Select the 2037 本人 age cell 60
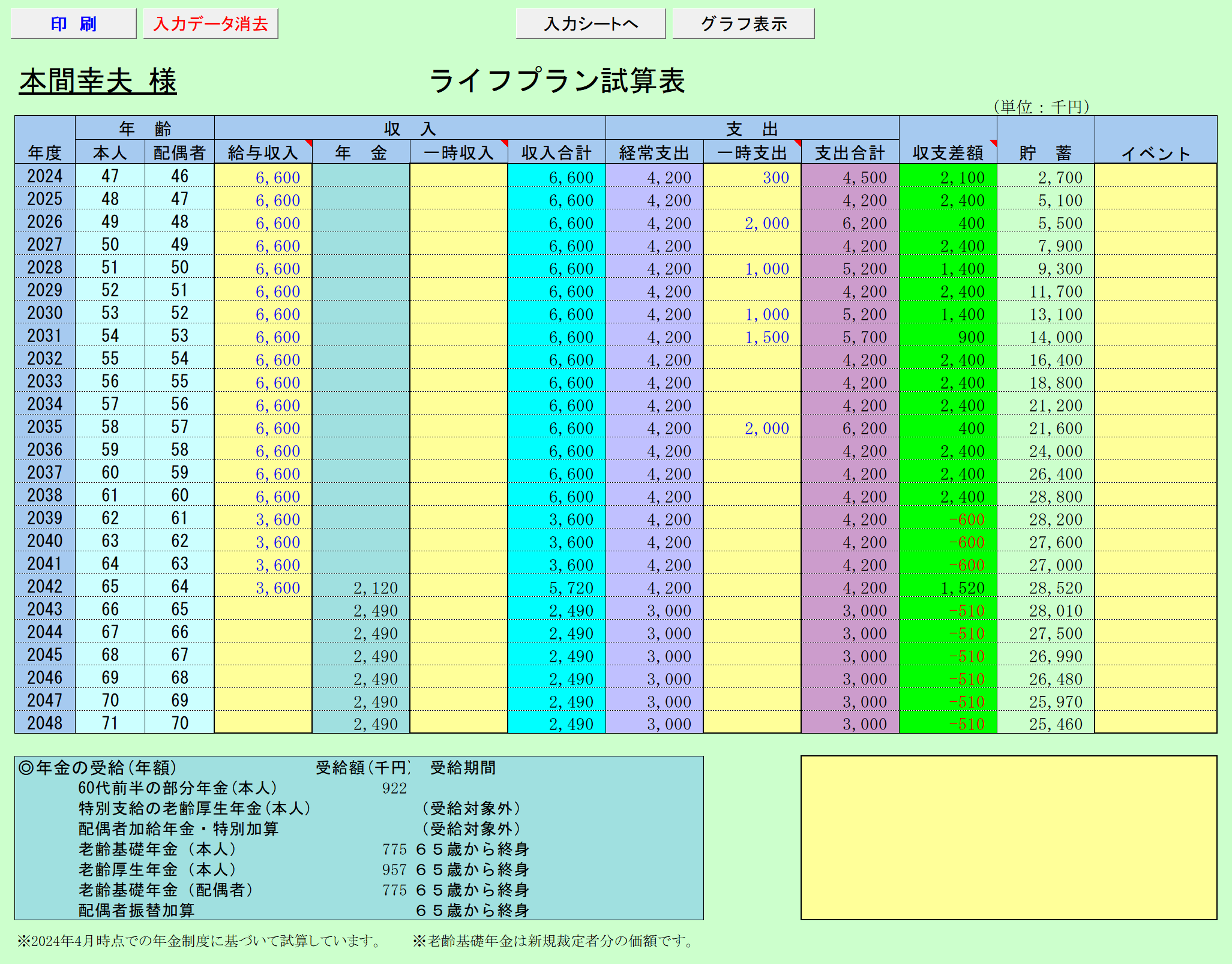The height and width of the screenshot is (964, 1232). [110, 472]
